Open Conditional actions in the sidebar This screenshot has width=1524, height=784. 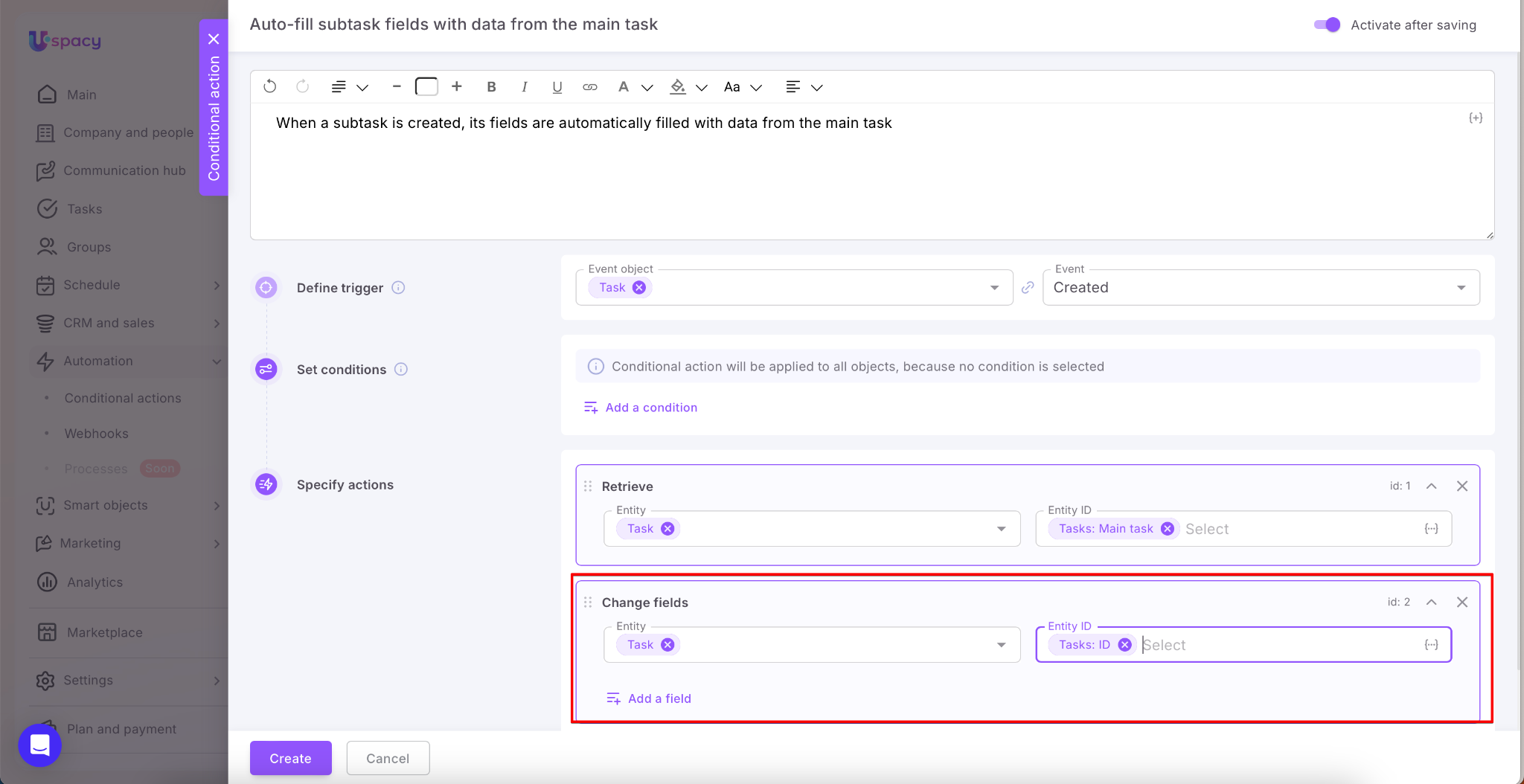pos(123,398)
